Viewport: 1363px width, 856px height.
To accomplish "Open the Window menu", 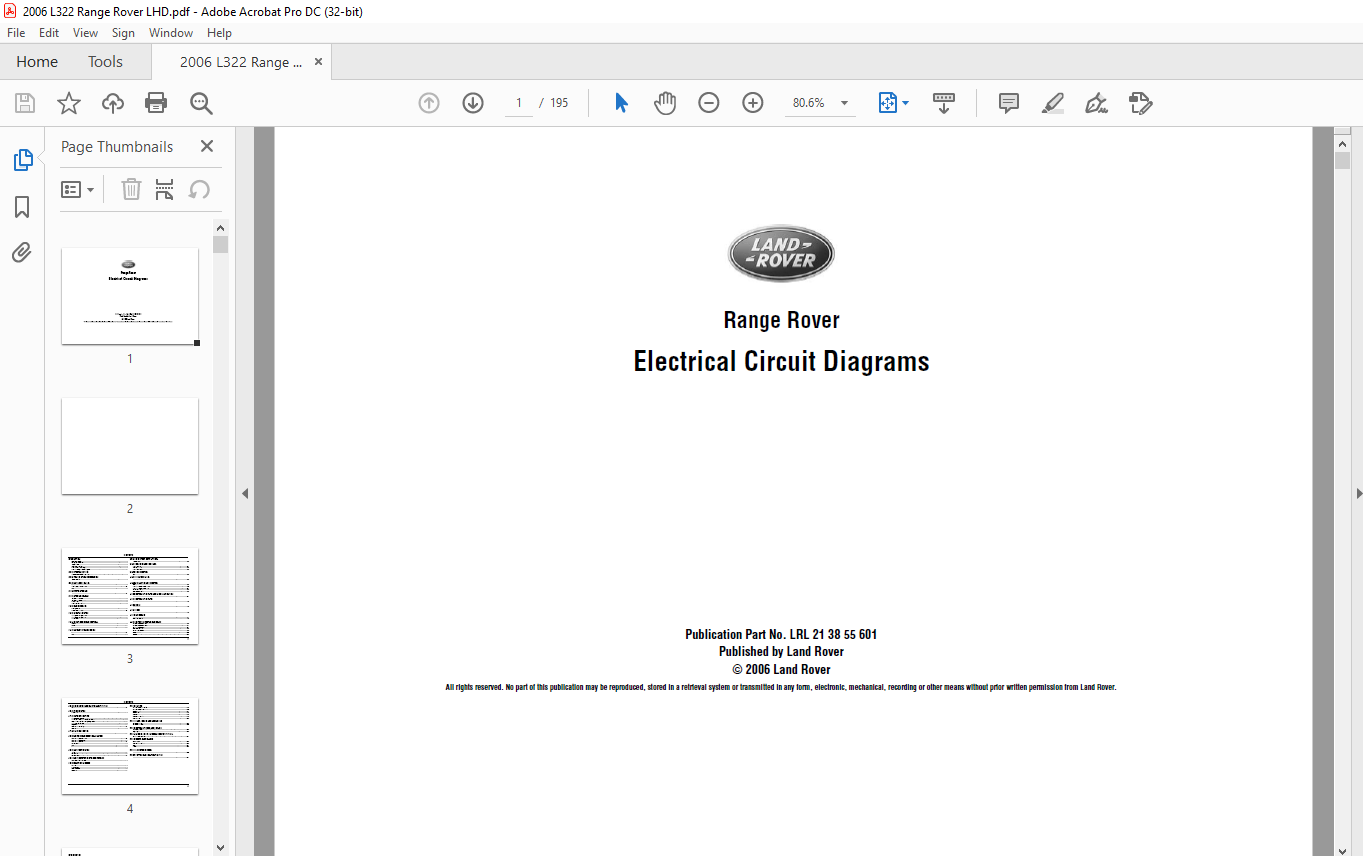I will tap(171, 33).
